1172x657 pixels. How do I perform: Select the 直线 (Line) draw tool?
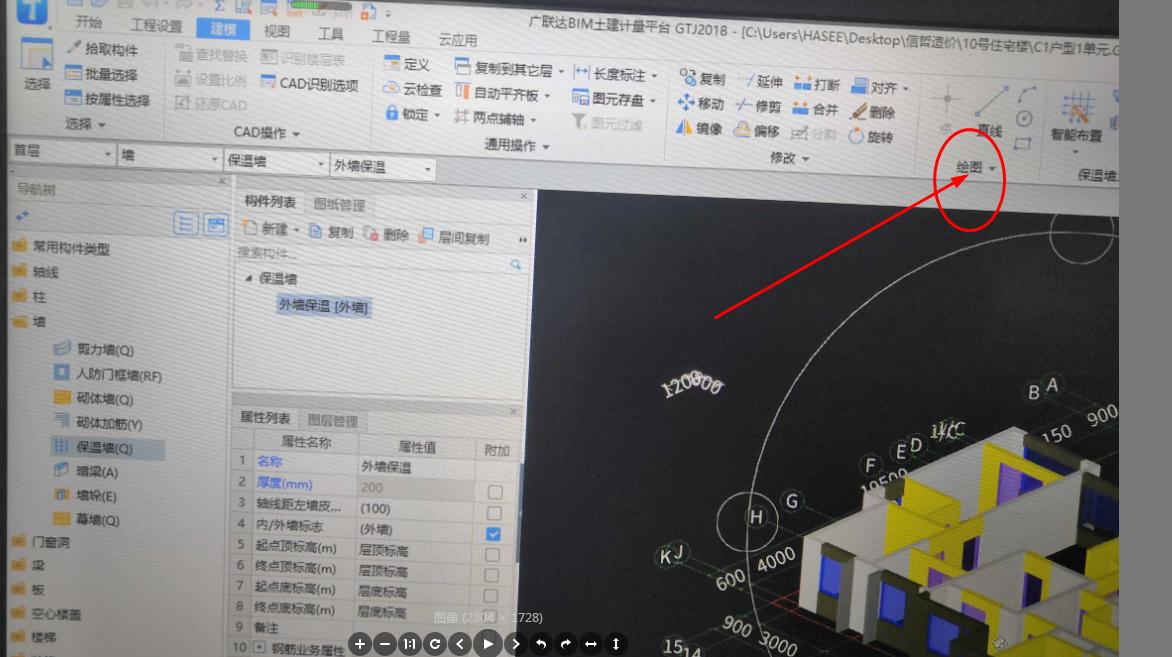990,111
